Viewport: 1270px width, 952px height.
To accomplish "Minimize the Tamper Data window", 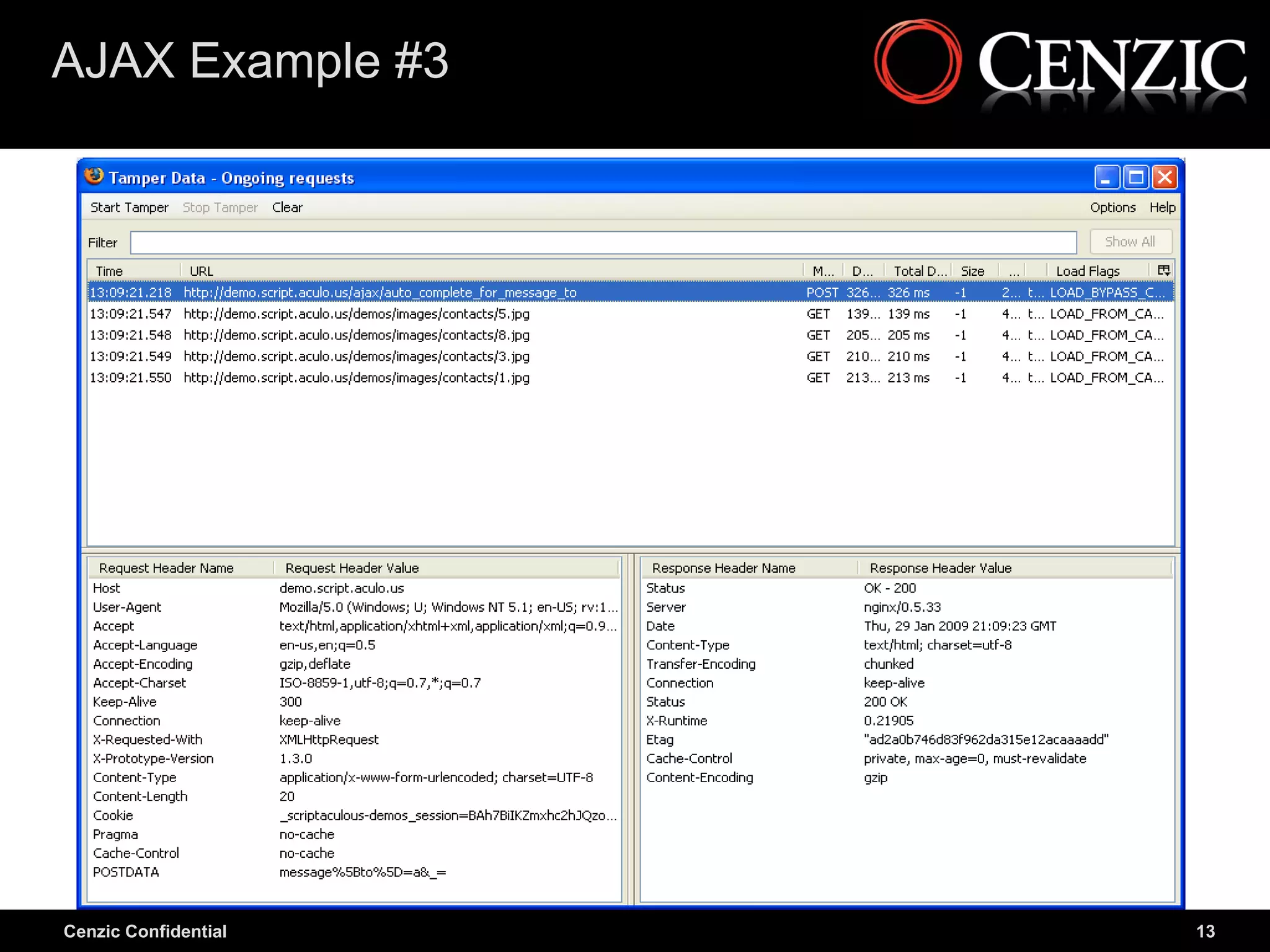I will tap(1107, 177).
